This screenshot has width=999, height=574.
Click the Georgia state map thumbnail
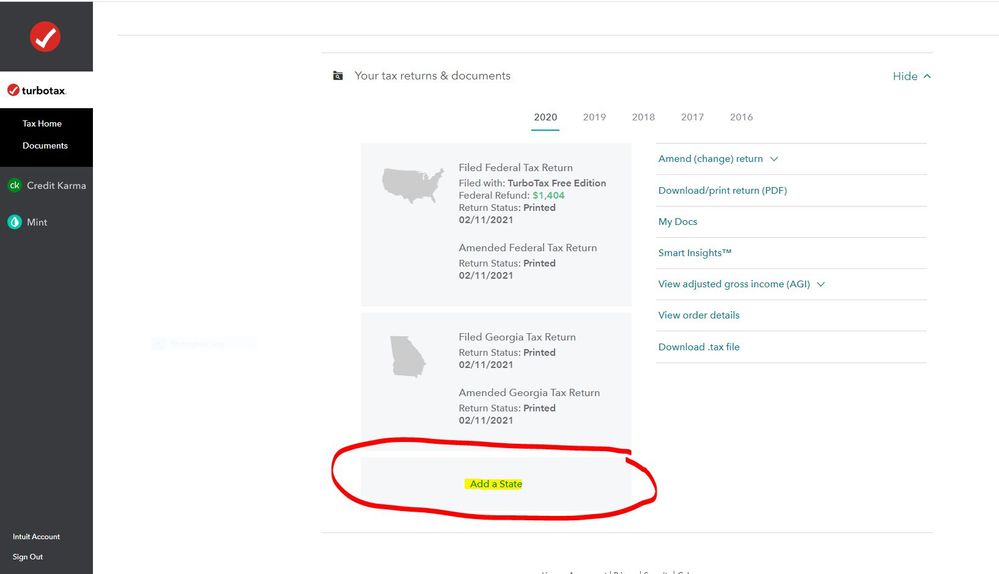tap(408, 357)
